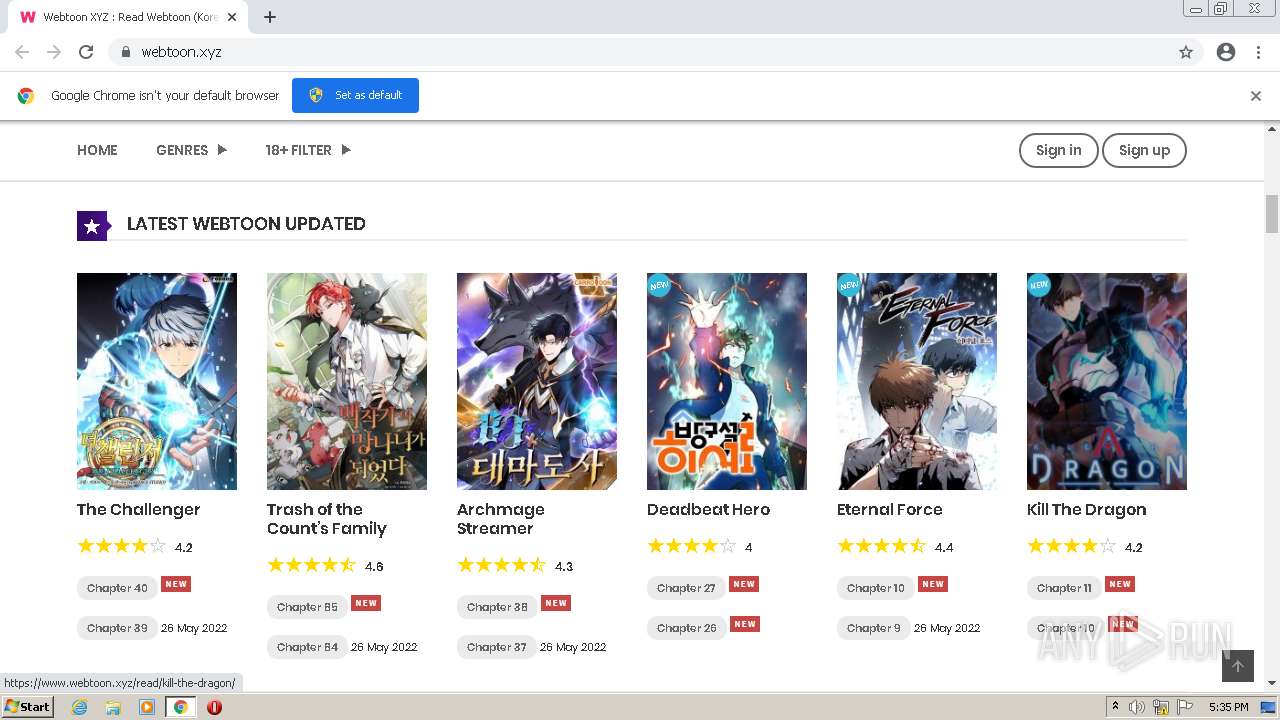Click the Sign in button

click(1058, 150)
